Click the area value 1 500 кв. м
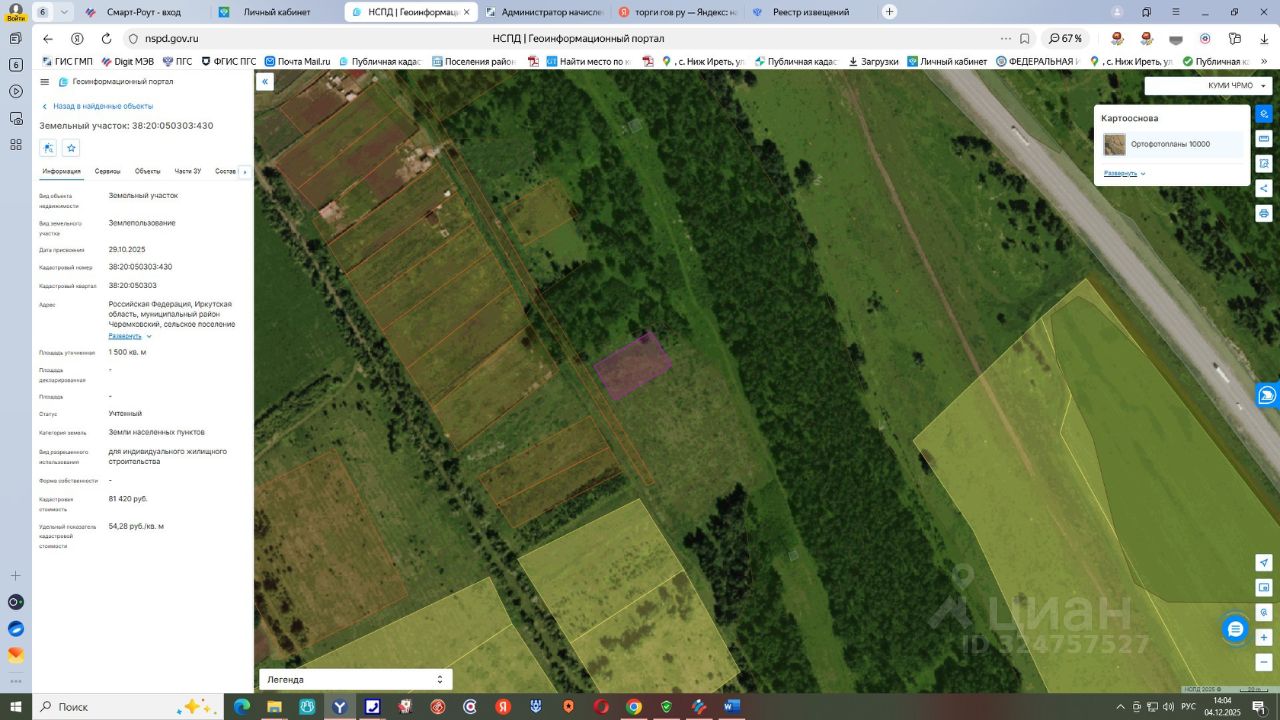Screen dimensions: 1280x720 pyautogui.click(x=127, y=352)
